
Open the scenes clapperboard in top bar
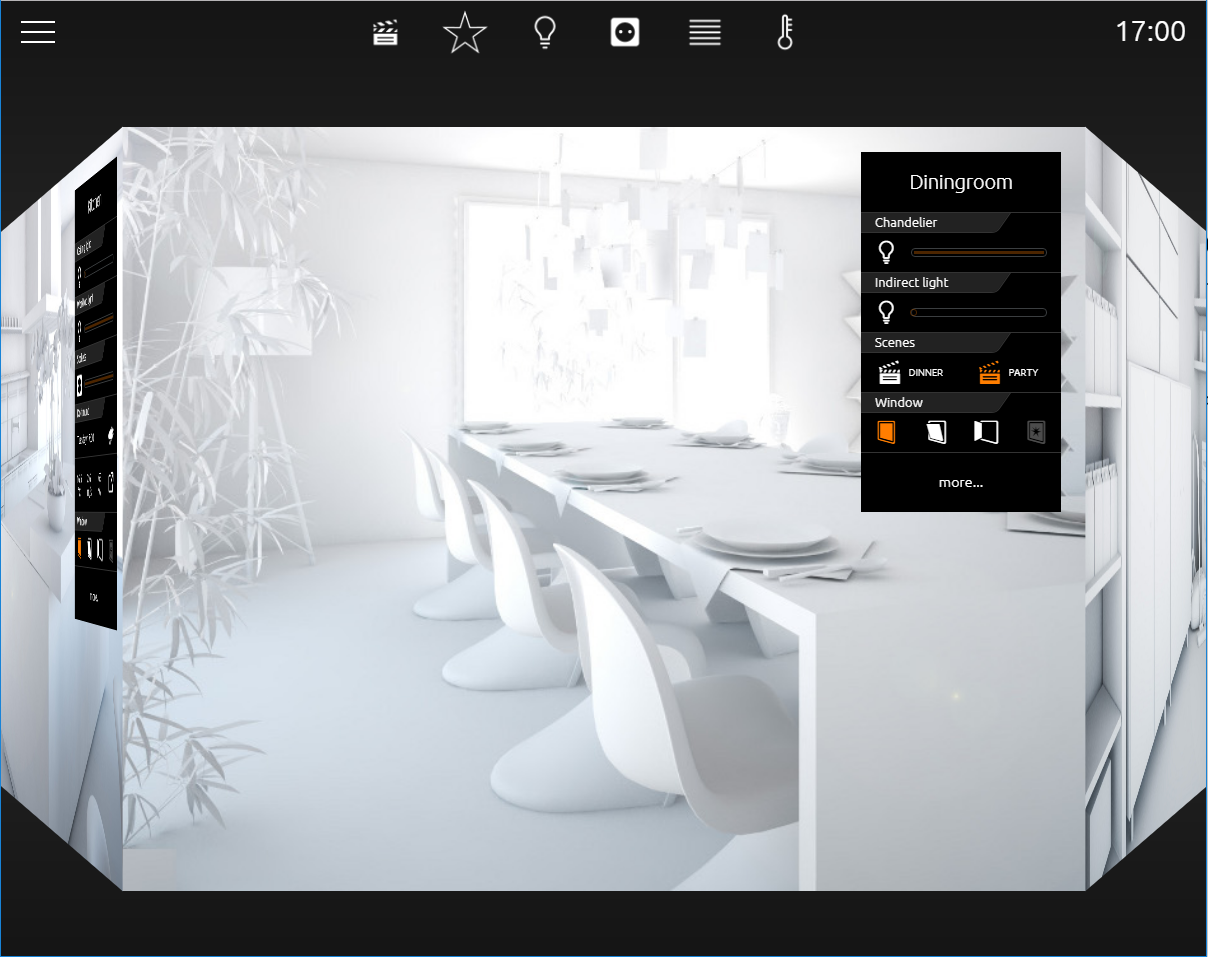click(x=385, y=33)
